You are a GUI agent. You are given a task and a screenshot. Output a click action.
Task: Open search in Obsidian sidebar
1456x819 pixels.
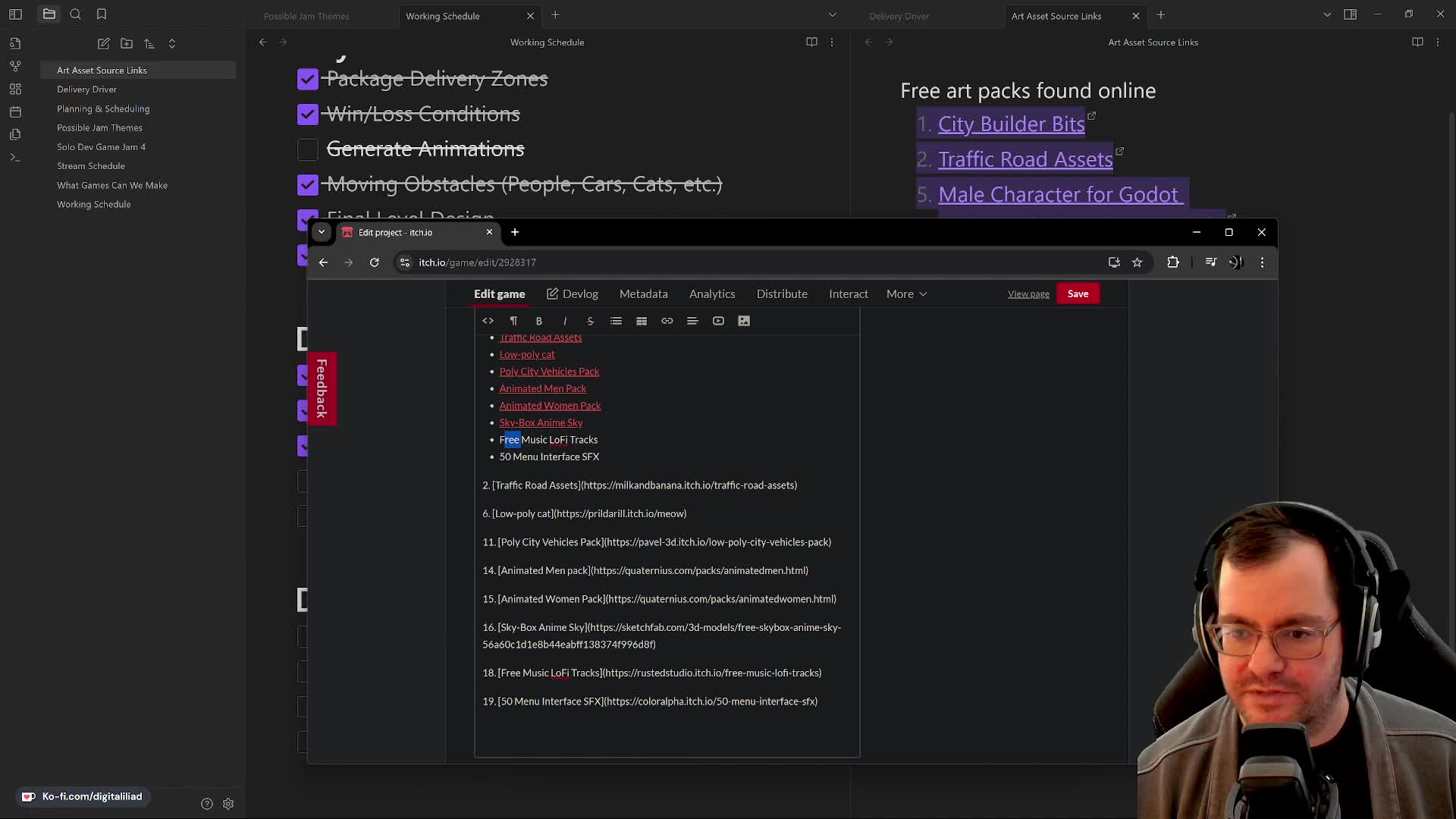click(75, 14)
